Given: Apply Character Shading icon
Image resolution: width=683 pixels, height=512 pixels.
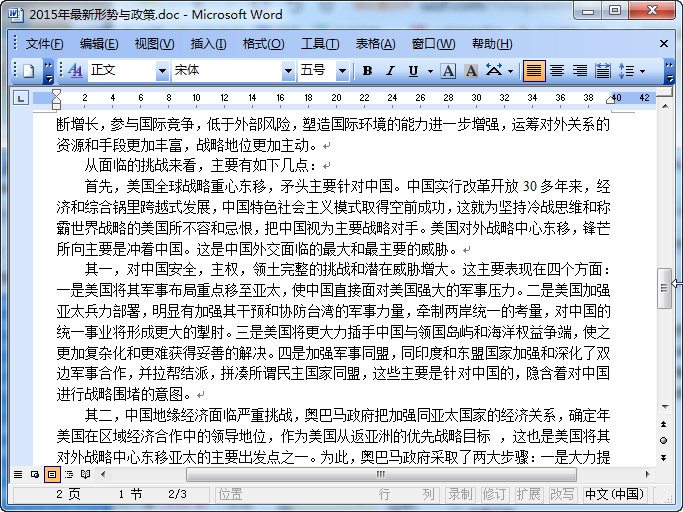Looking at the screenshot, I should pyautogui.click(x=471, y=71).
